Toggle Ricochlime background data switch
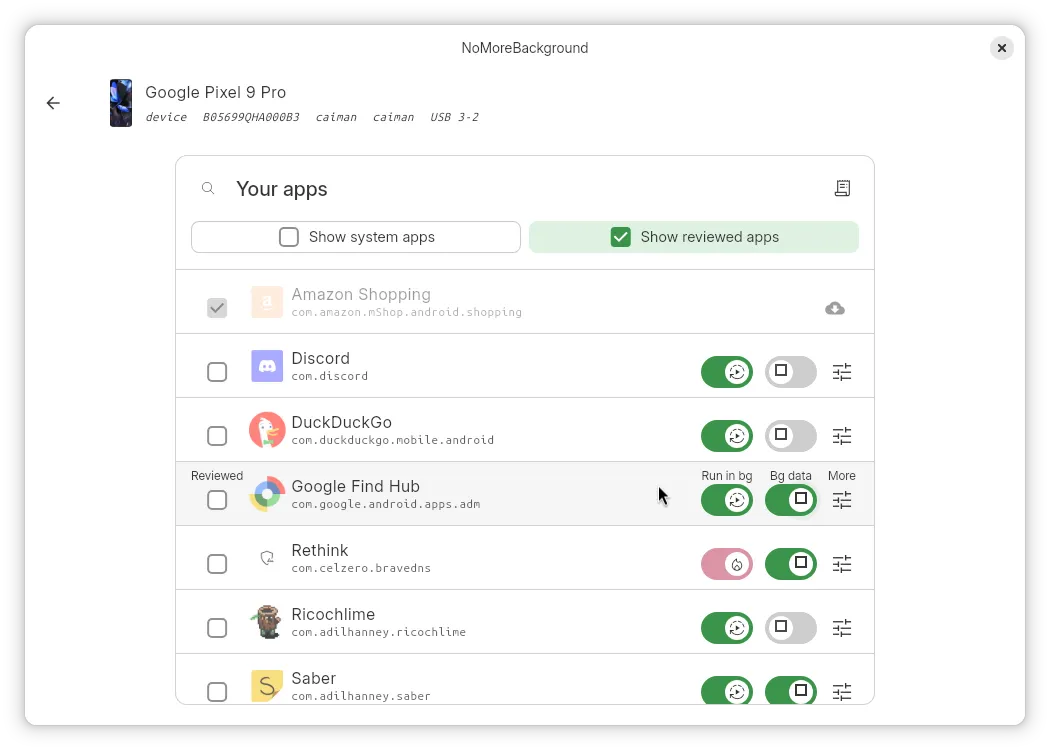Screen dimensions: 1050x750 [791, 627]
